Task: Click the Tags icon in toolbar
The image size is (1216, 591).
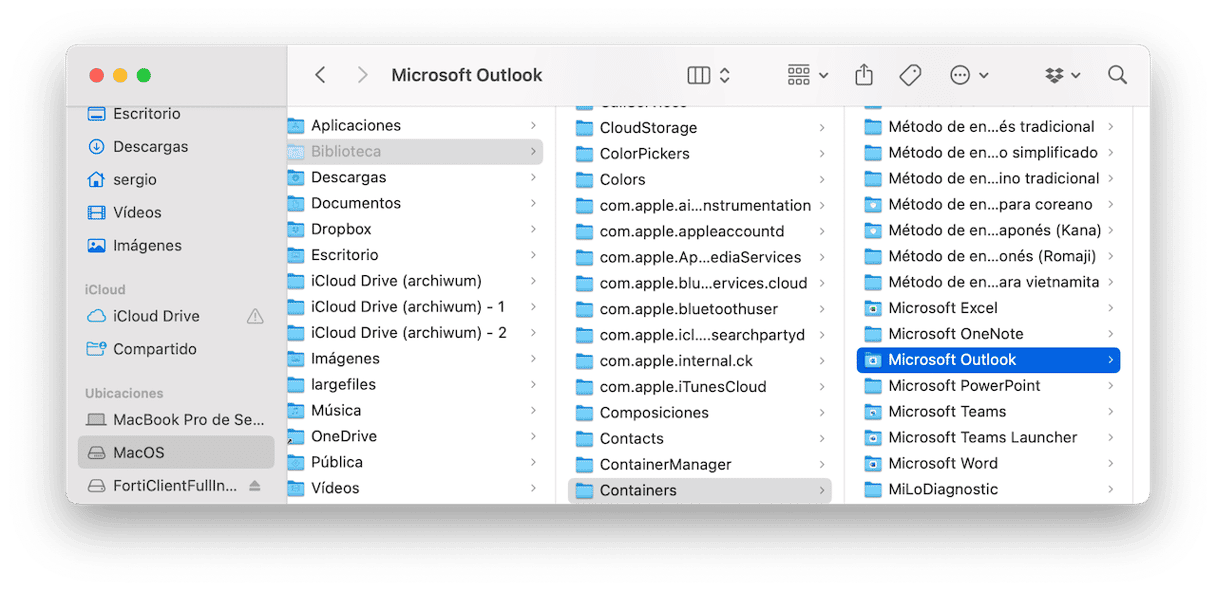Action: coord(910,75)
